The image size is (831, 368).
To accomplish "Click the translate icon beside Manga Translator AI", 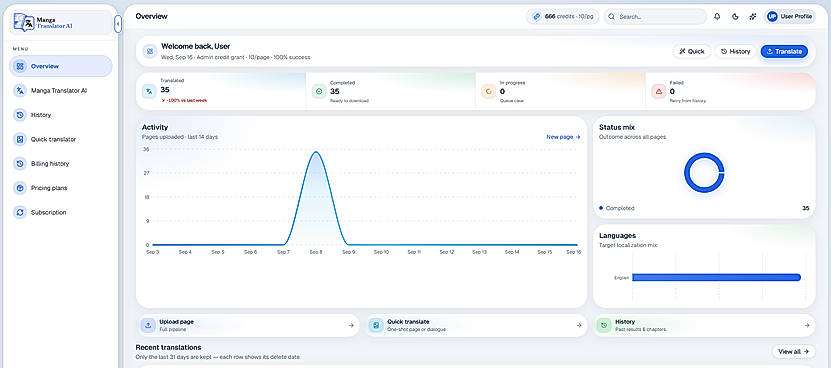I will pyautogui.click(x=20, y=91).
